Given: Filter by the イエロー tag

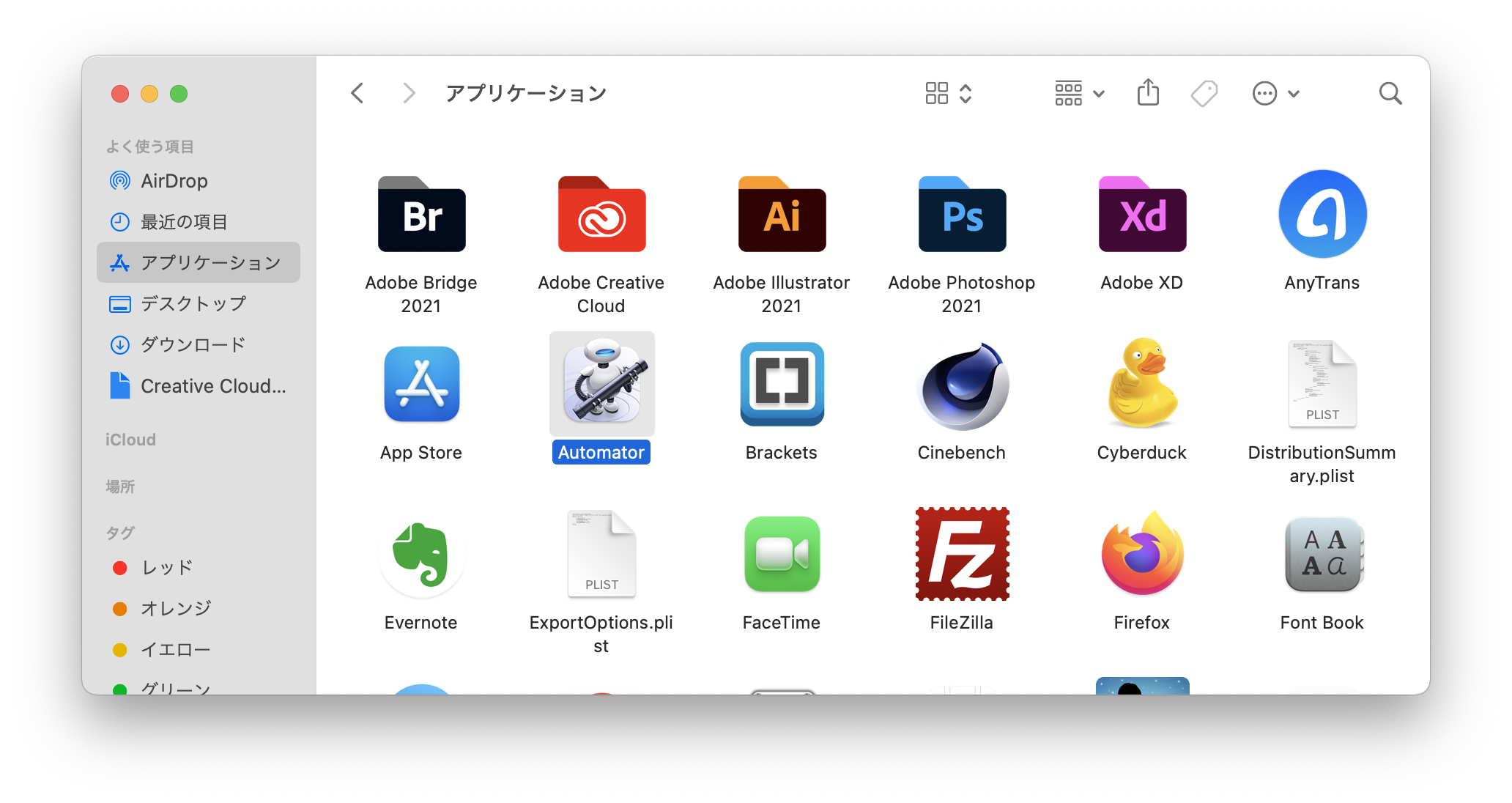Looking at the screenshot, I should 199,650.
